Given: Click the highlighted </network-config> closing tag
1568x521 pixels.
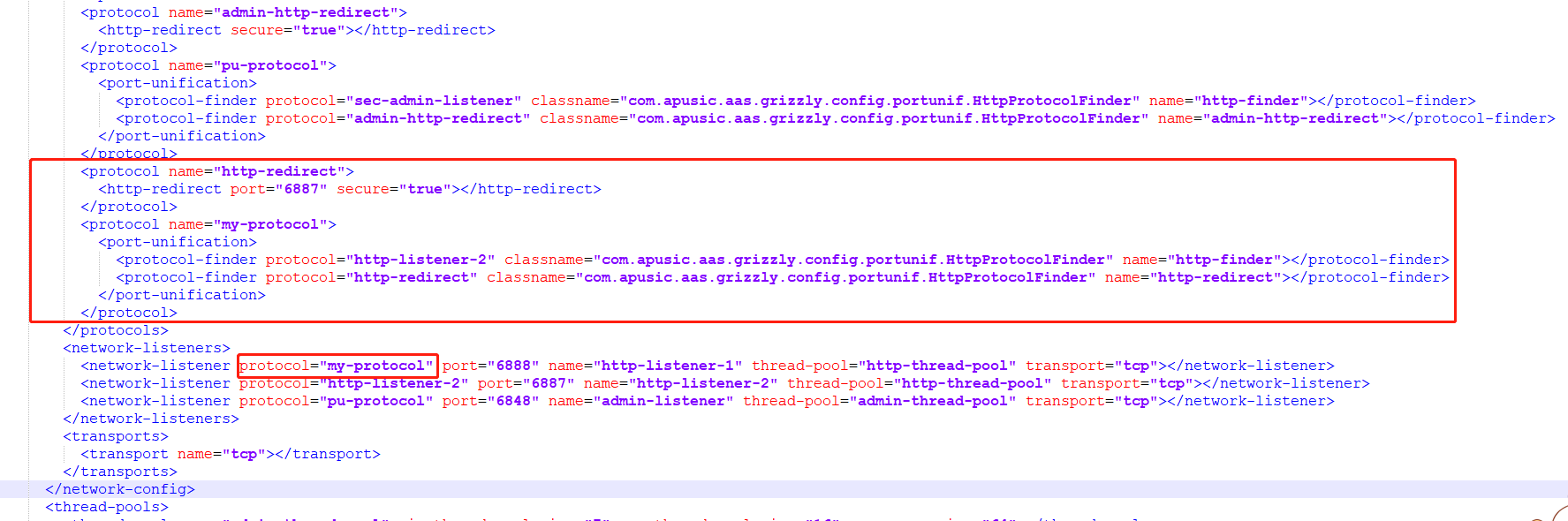Looking at the screenshot, I should [119, 489].
